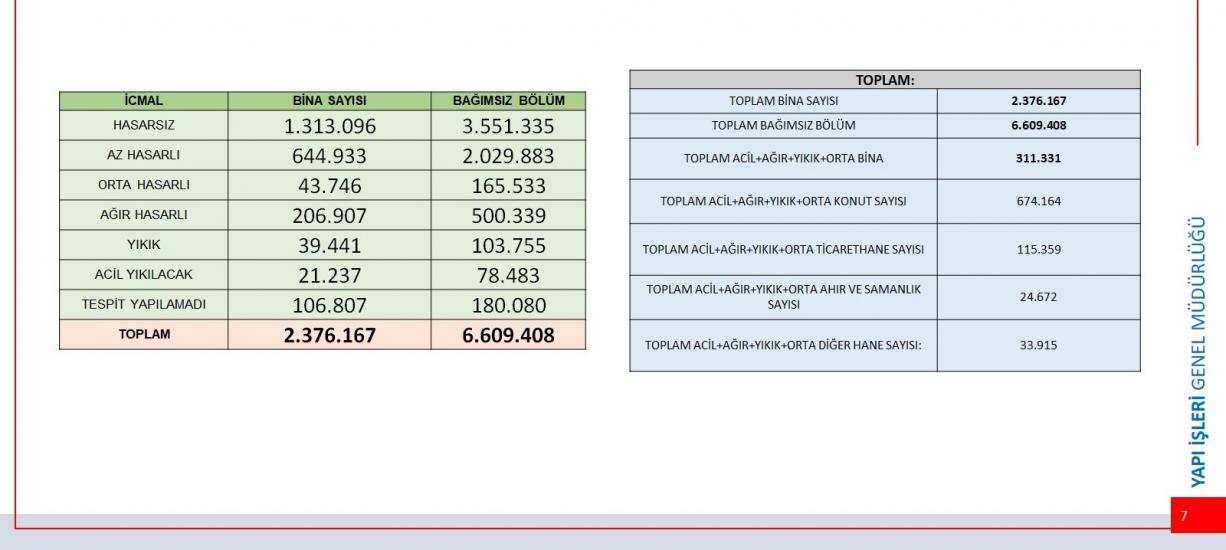Select the value 115.359
This screenshot has width=1226, height=550.
coord(1039,249)
